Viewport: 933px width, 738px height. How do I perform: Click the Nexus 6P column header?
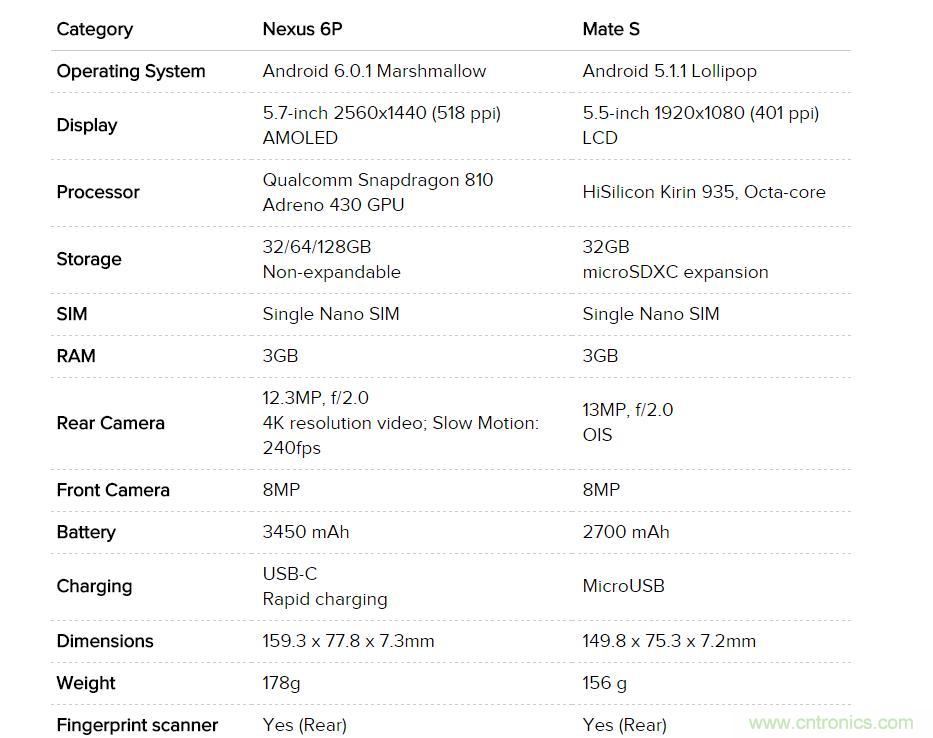coord(303,29)
